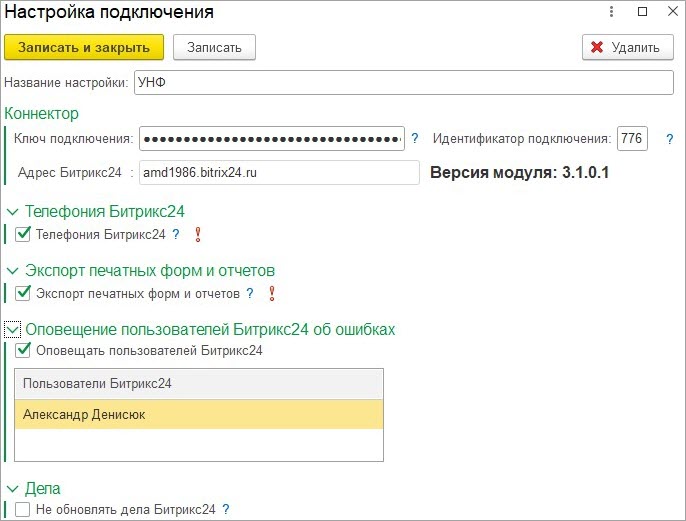The image size is (686, 521).
Task: Click help icon next to Ключ подключения
Action: (414, 139)
